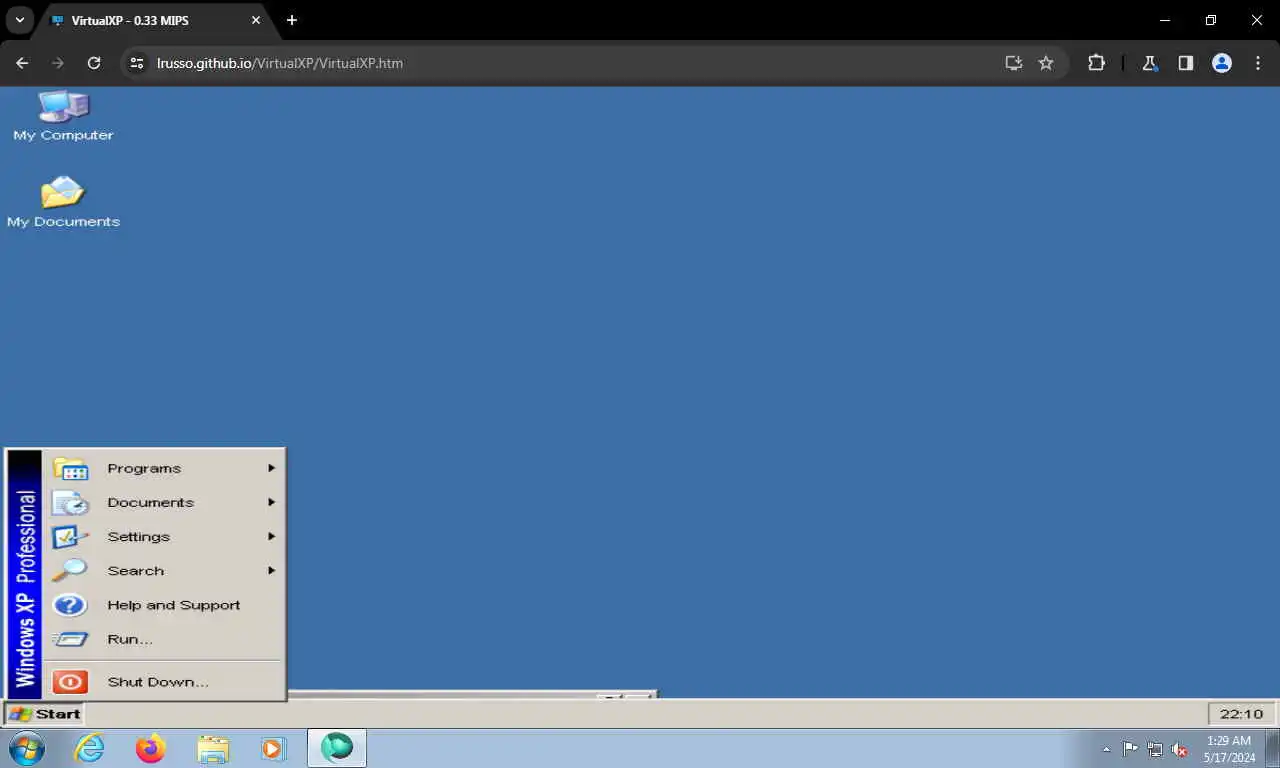The width and height of the screenshot is (1280, 768).
Task: Open Help and Support
Action: [x=163, y=605]
